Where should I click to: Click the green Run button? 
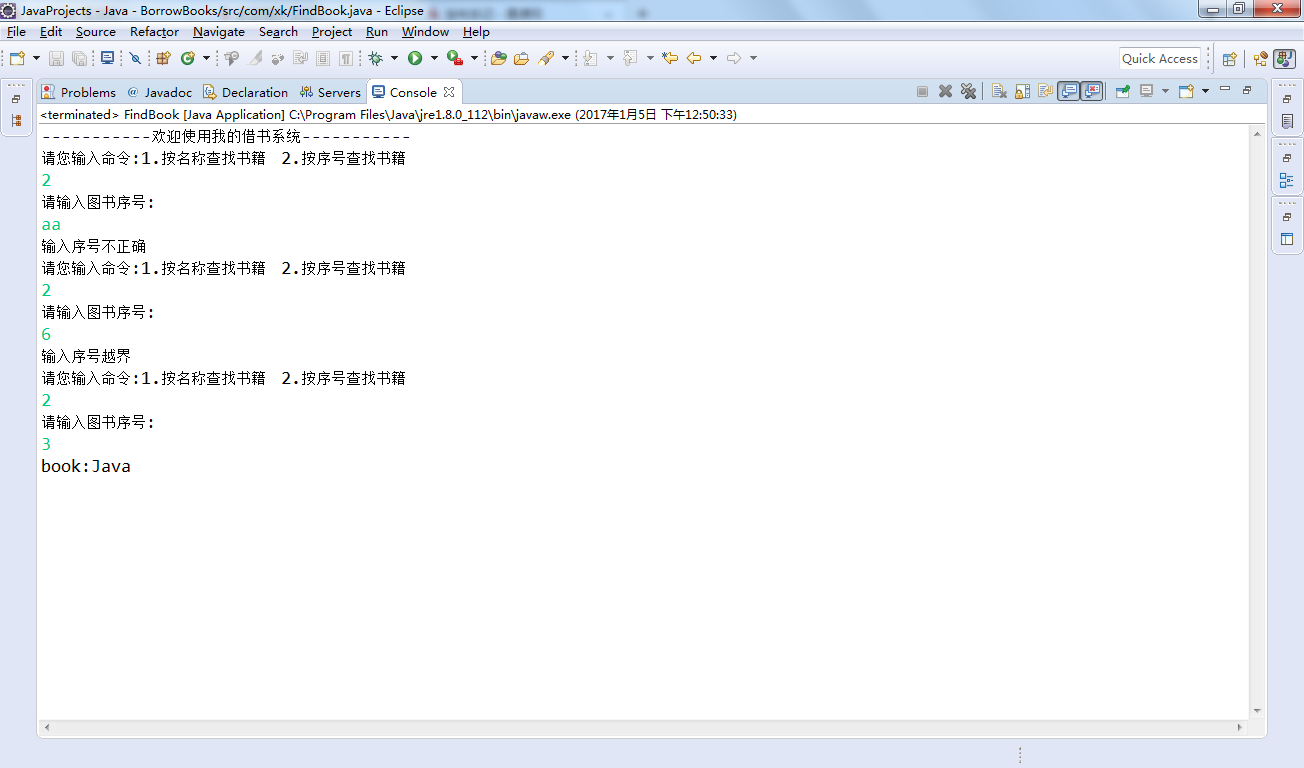415,58
